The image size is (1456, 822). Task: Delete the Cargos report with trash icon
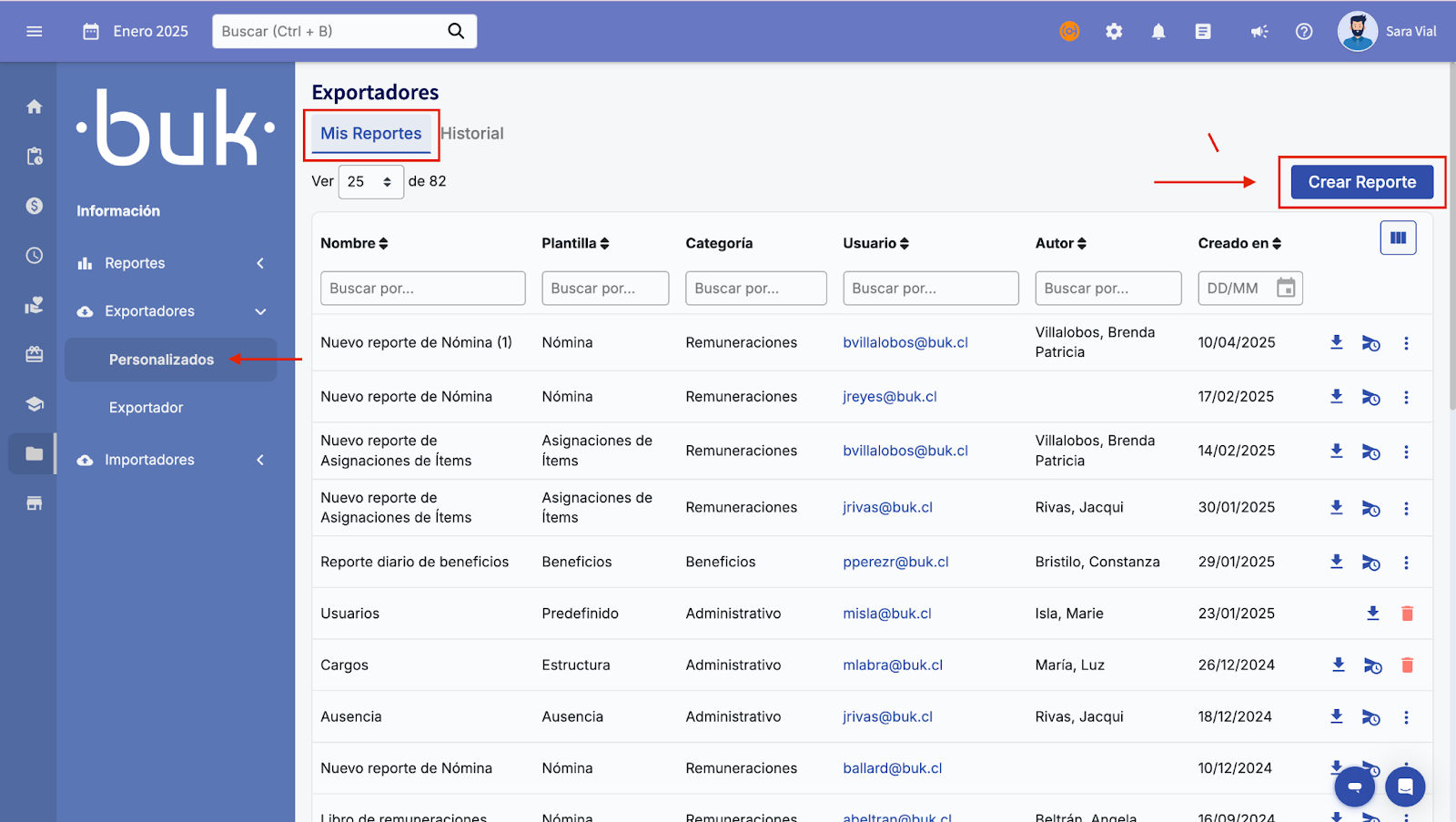click(x=1407, y=665)
